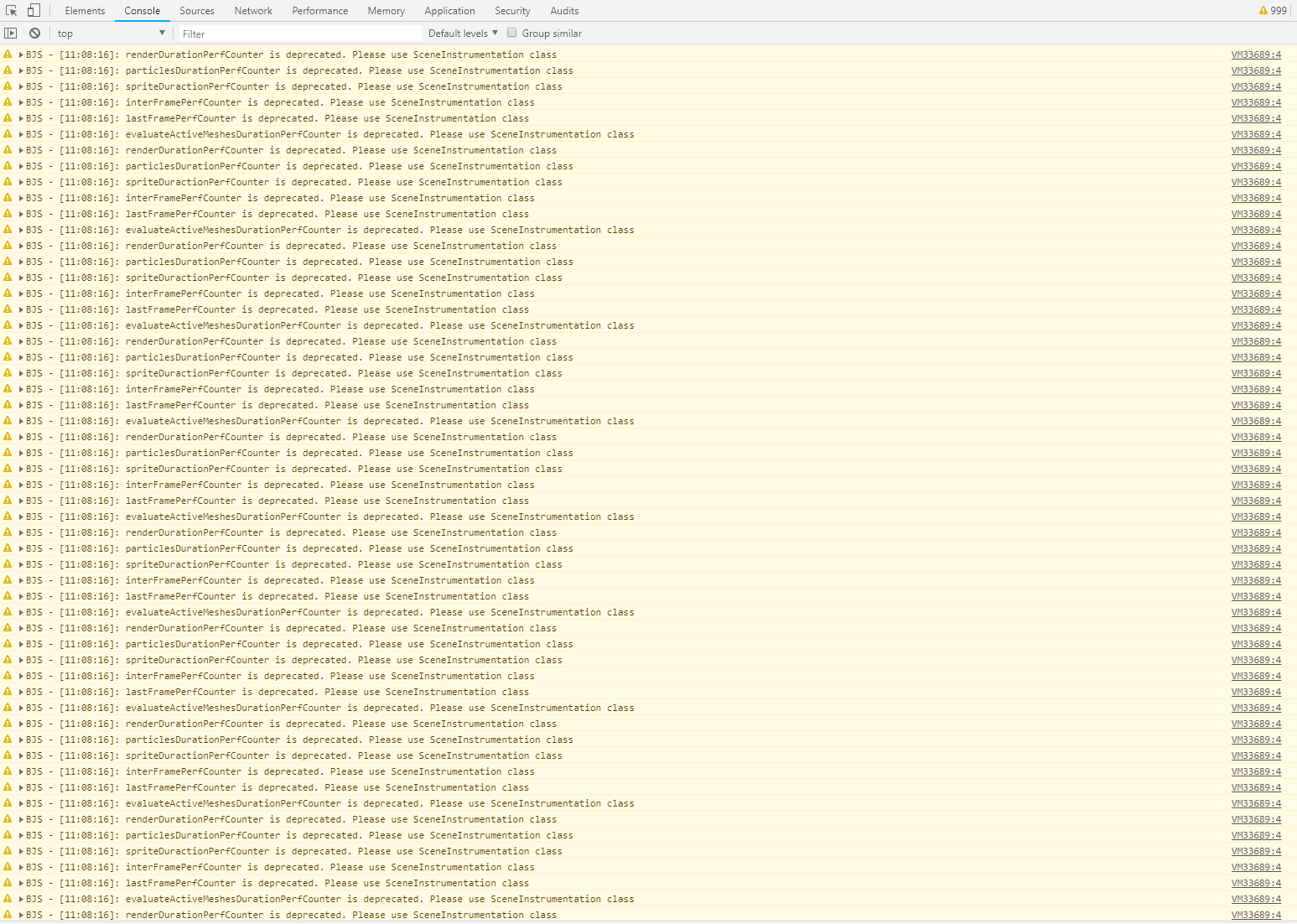The height and width of the screenshot is (924, 1297).
Task: Enable the Group similar checkbox
Action: 511,33
